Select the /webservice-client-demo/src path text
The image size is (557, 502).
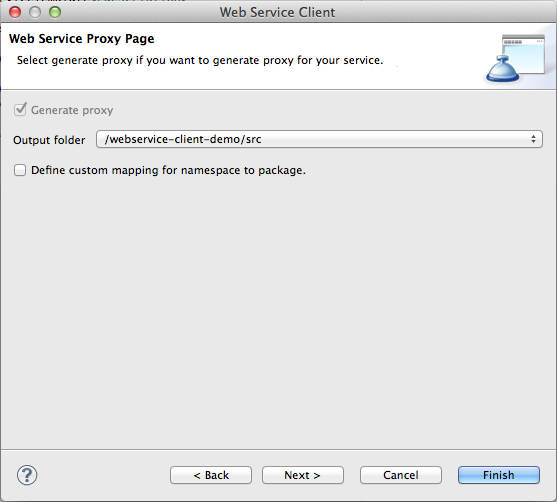(x=183, y=139)
